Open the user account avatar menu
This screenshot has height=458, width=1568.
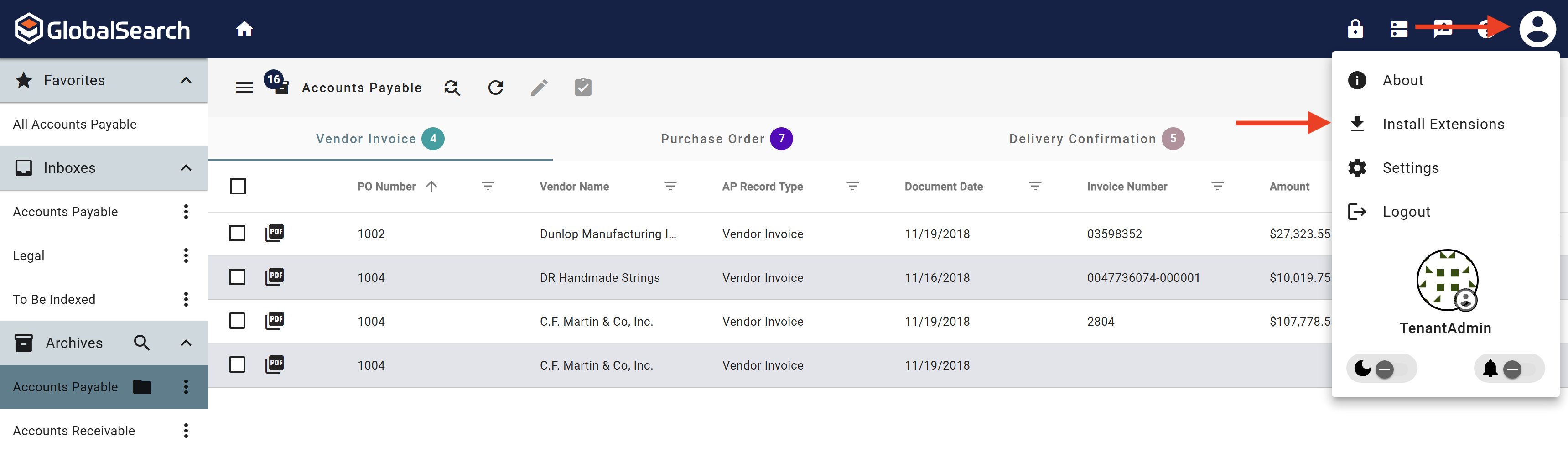point(1537,29)
